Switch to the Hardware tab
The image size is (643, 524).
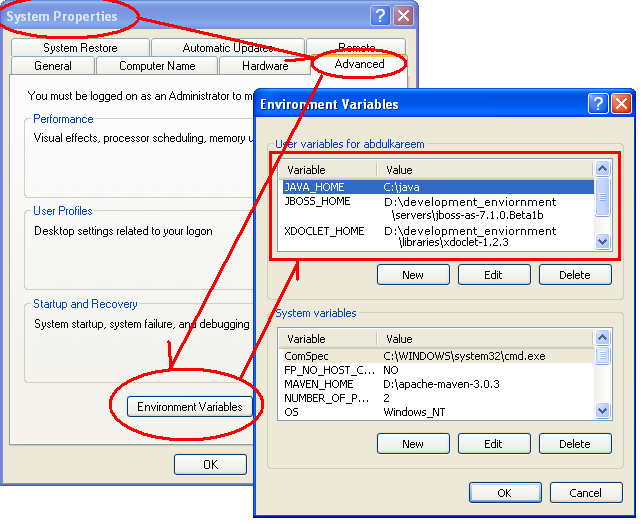pos(265,66)
